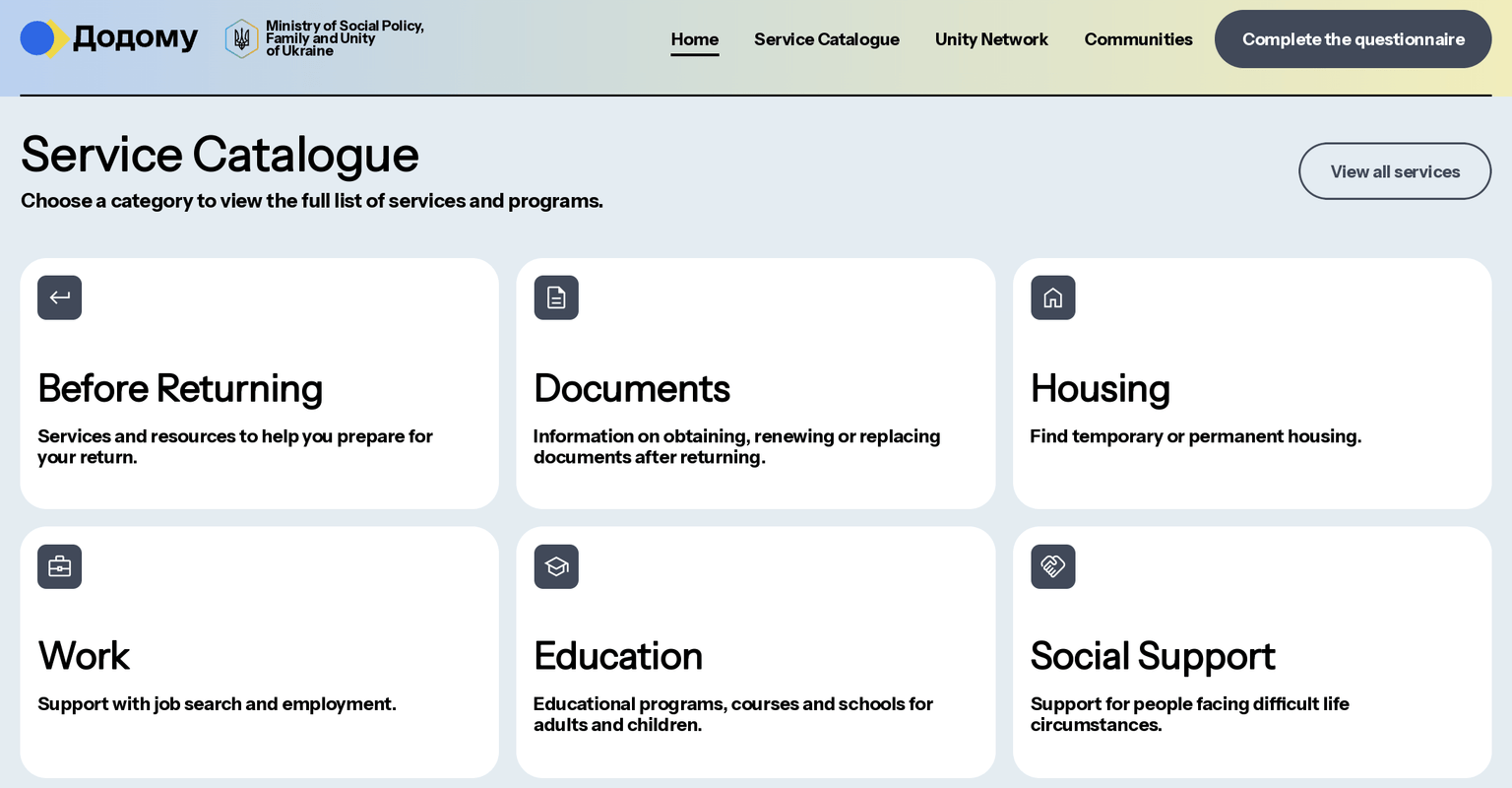Open the Documents category title
The image size is (1512, 788).
coord(632,388)
